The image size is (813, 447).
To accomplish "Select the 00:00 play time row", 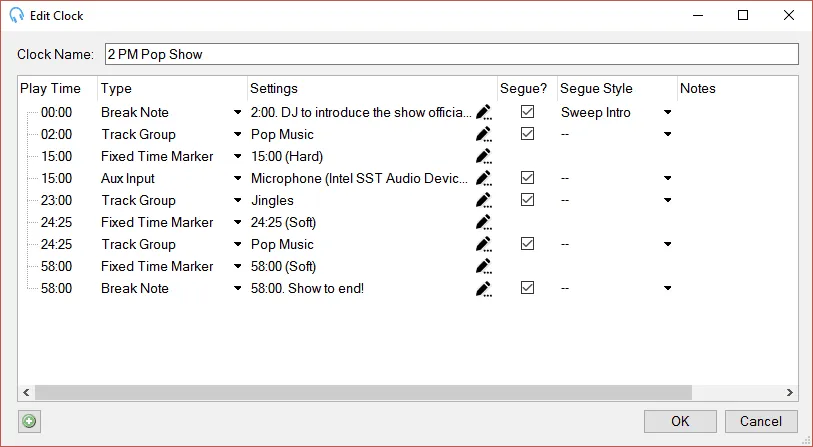I will pos(57,113).
